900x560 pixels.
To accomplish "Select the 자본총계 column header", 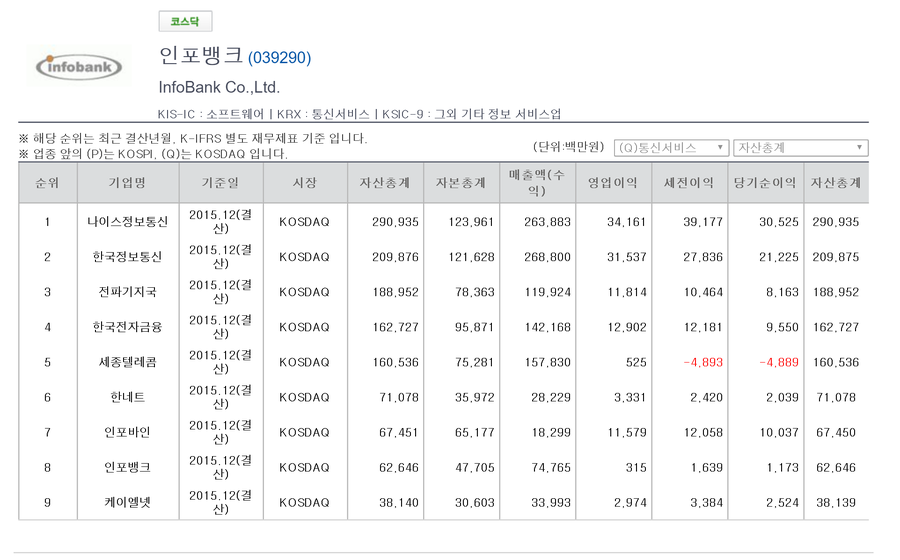I will (x=461, y=183).
